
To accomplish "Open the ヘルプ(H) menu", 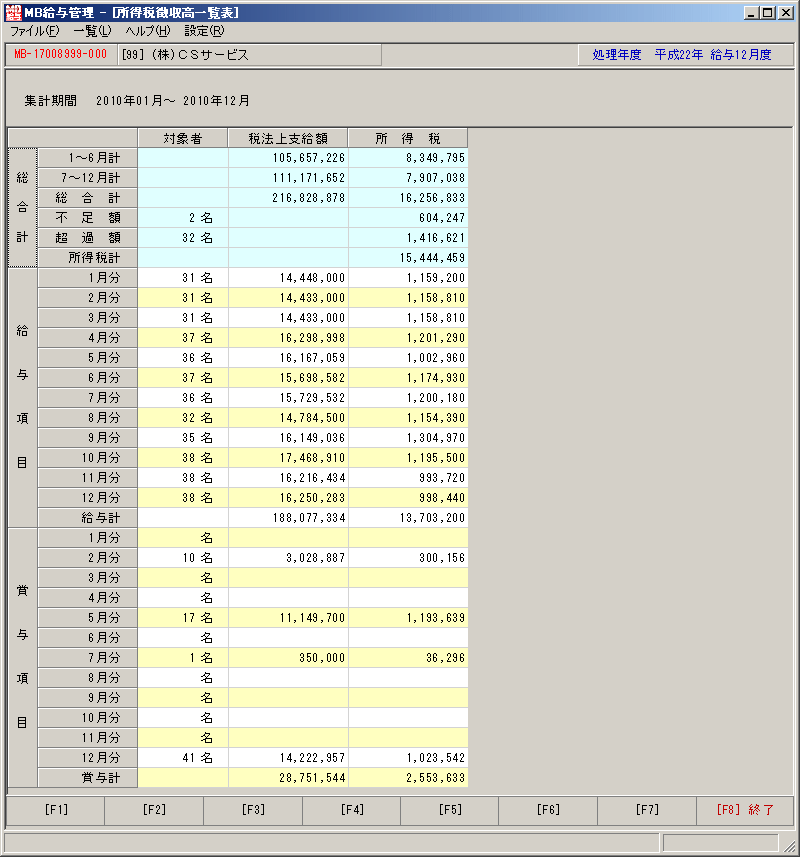I will point(148,31).
